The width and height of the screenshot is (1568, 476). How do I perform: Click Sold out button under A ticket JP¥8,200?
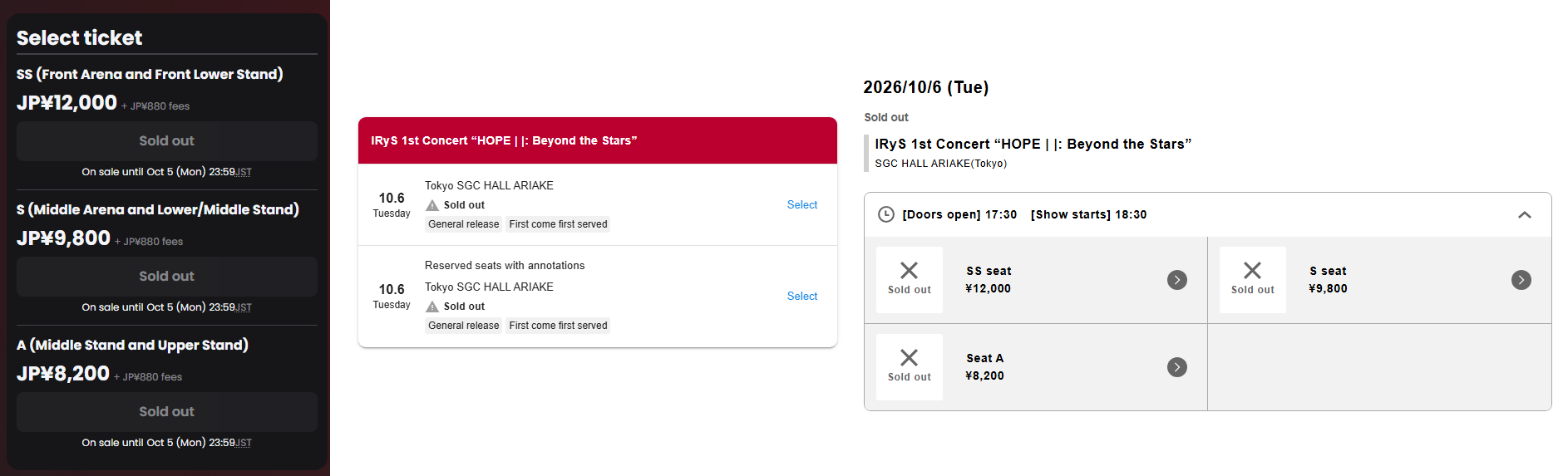click(x=166, y=412)
